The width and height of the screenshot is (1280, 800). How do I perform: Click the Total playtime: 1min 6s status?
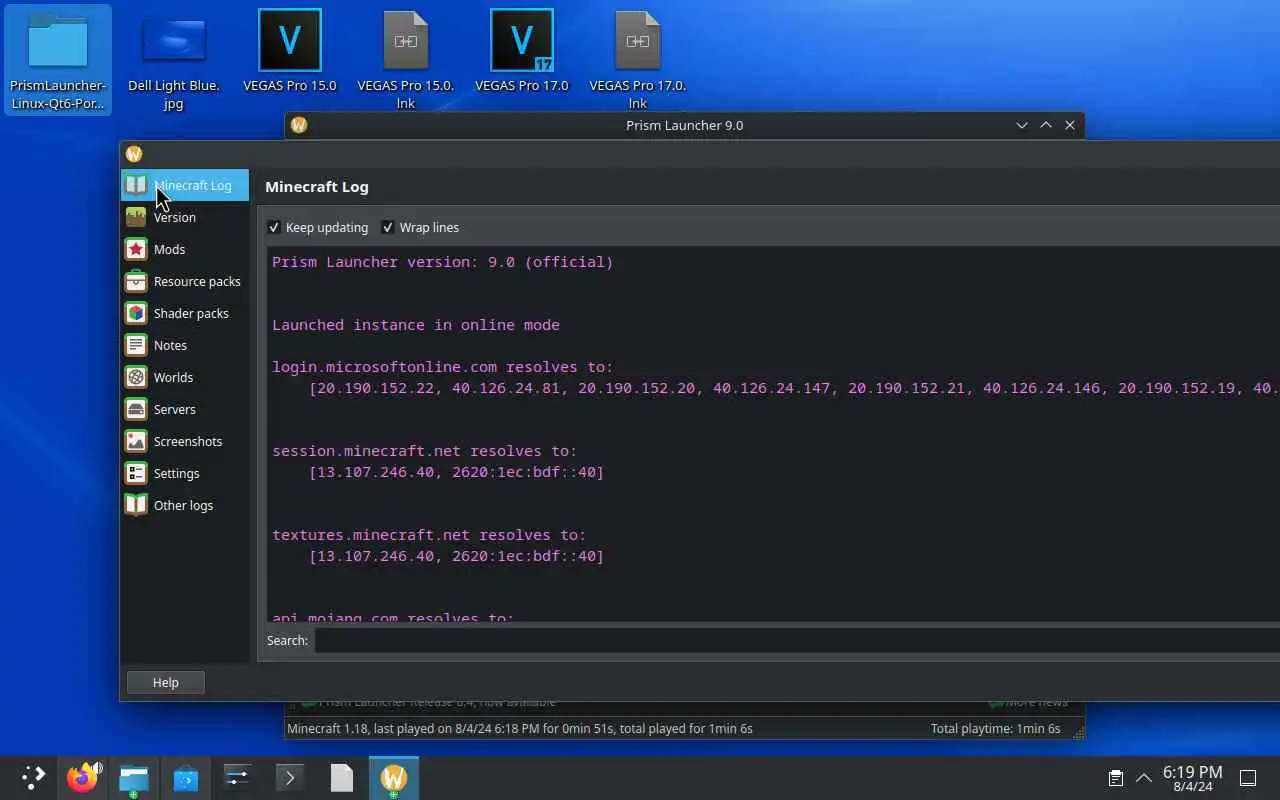tap(995, 729)
